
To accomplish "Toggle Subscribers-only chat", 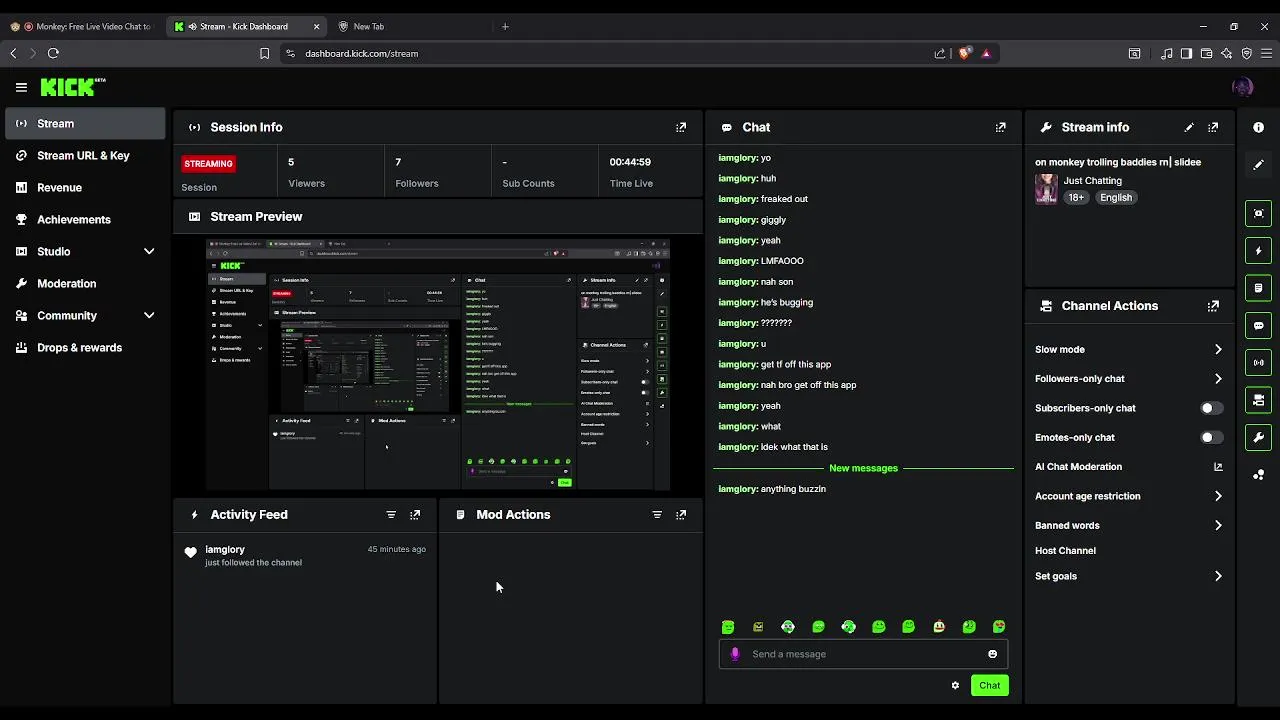I will tap(1211, 408).
